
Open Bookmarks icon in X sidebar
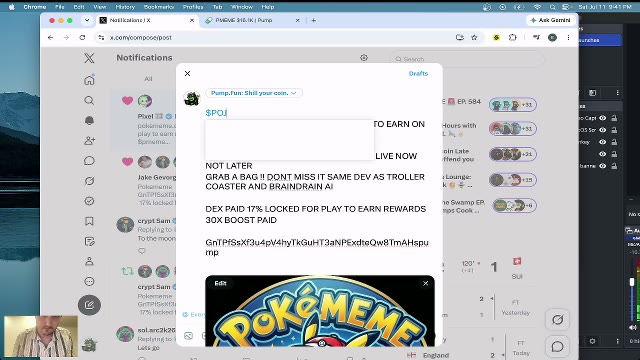[89, 221]
